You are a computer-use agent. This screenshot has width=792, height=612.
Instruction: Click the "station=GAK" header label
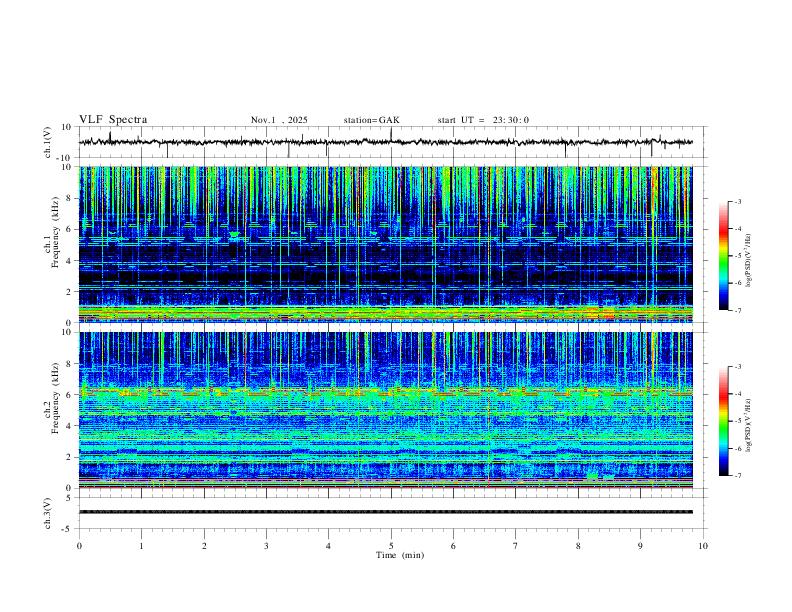coord(372,120)
